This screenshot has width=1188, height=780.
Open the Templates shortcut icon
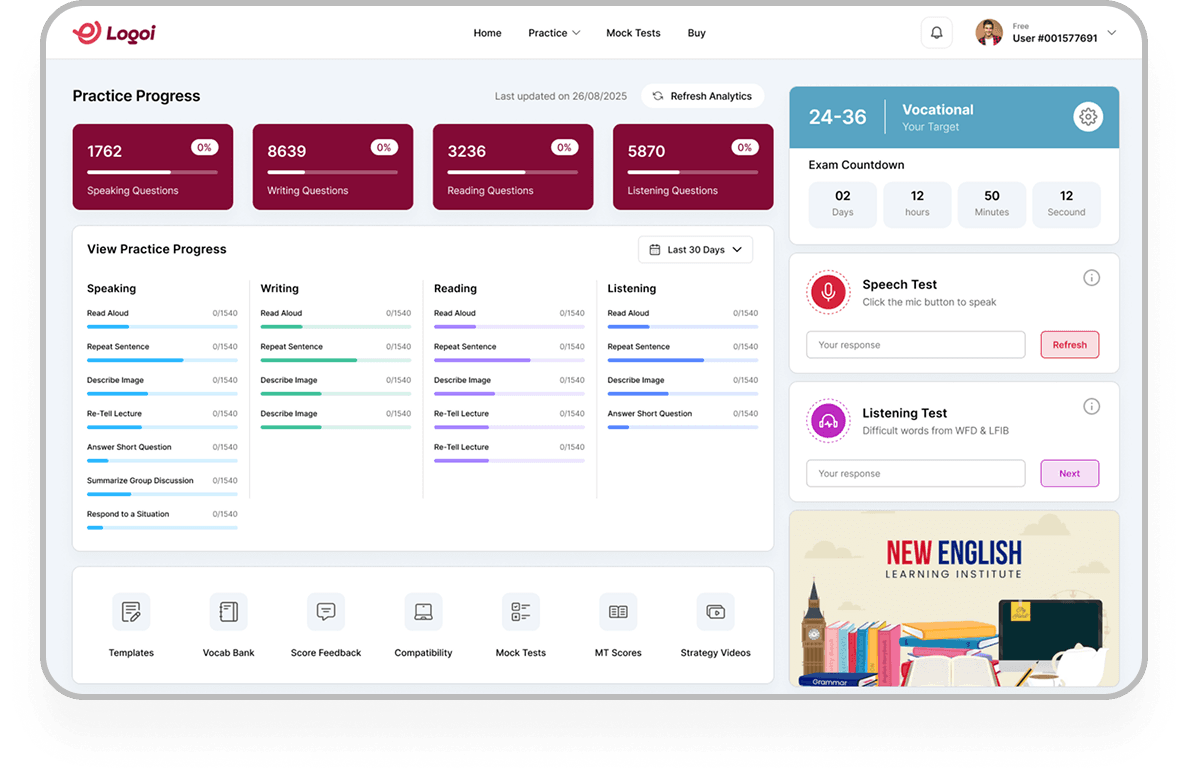(x=131, y=612)
